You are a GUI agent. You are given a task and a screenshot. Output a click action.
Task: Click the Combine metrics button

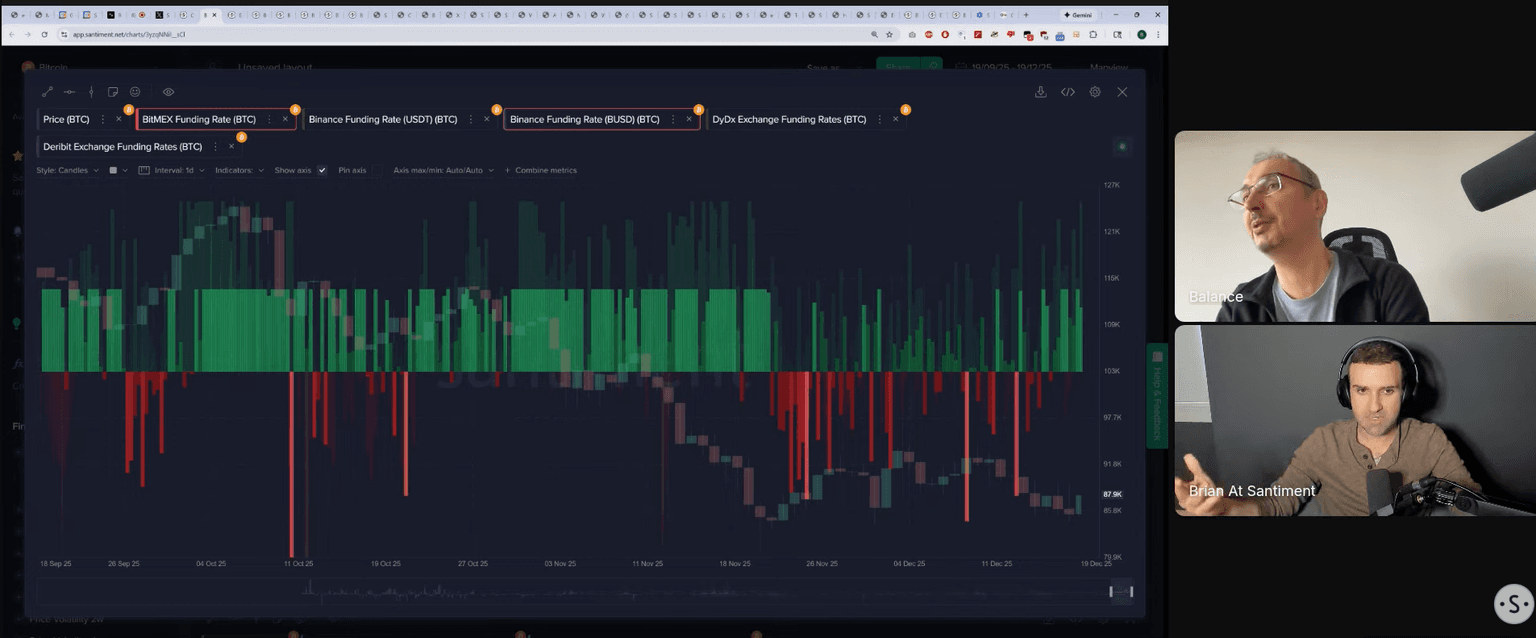(x=540, y=171)
